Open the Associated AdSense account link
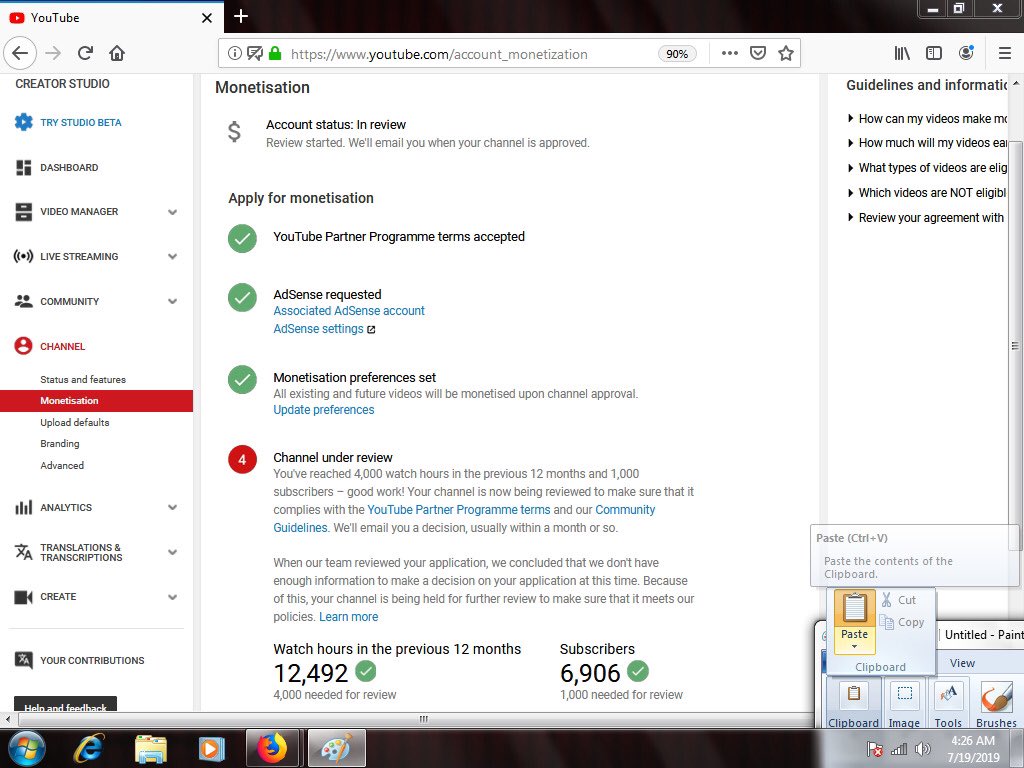Image resolution: width=1024 pixels, height=768 pixels. 349,311
